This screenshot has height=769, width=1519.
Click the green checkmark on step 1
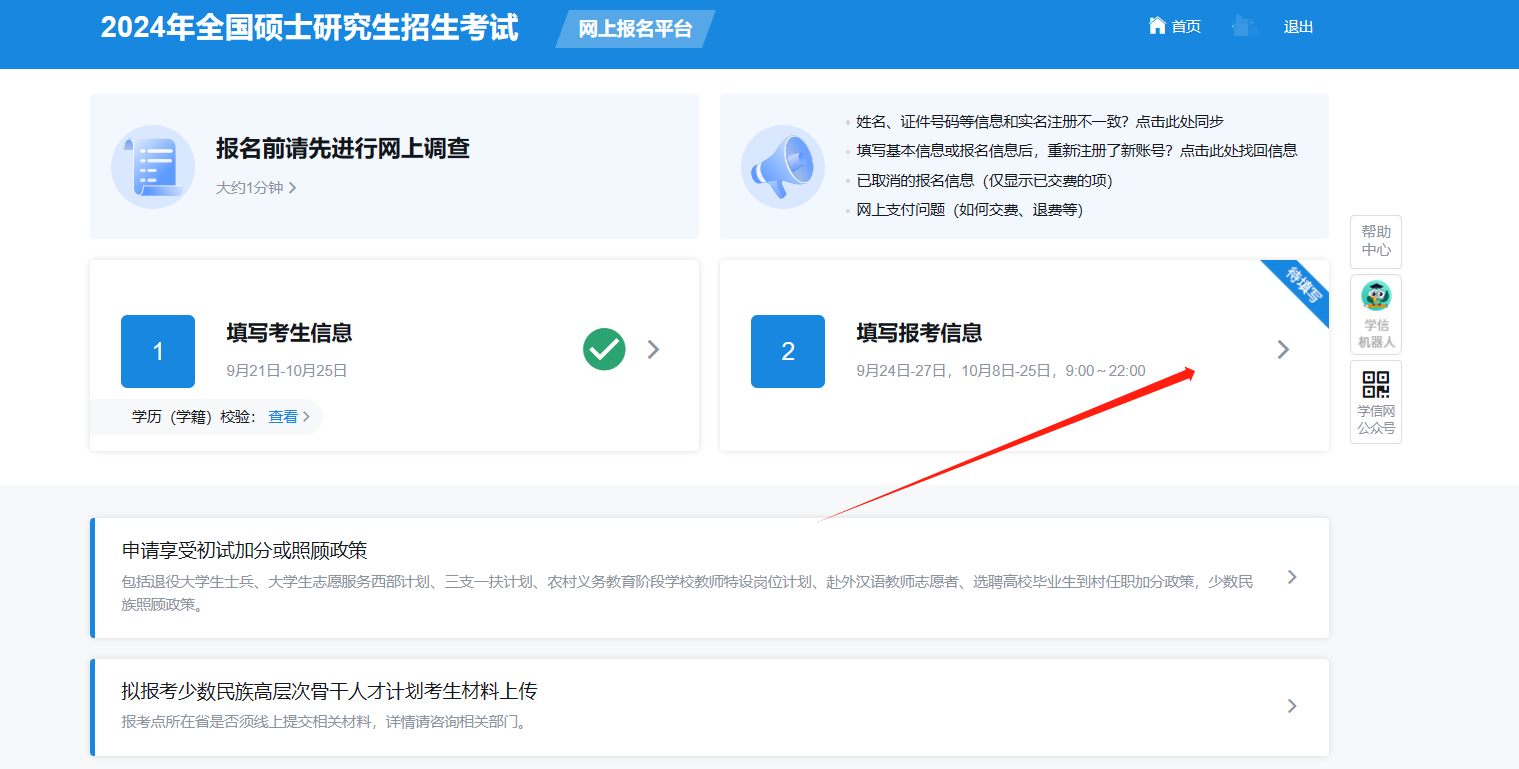click(x=604, y=349)
